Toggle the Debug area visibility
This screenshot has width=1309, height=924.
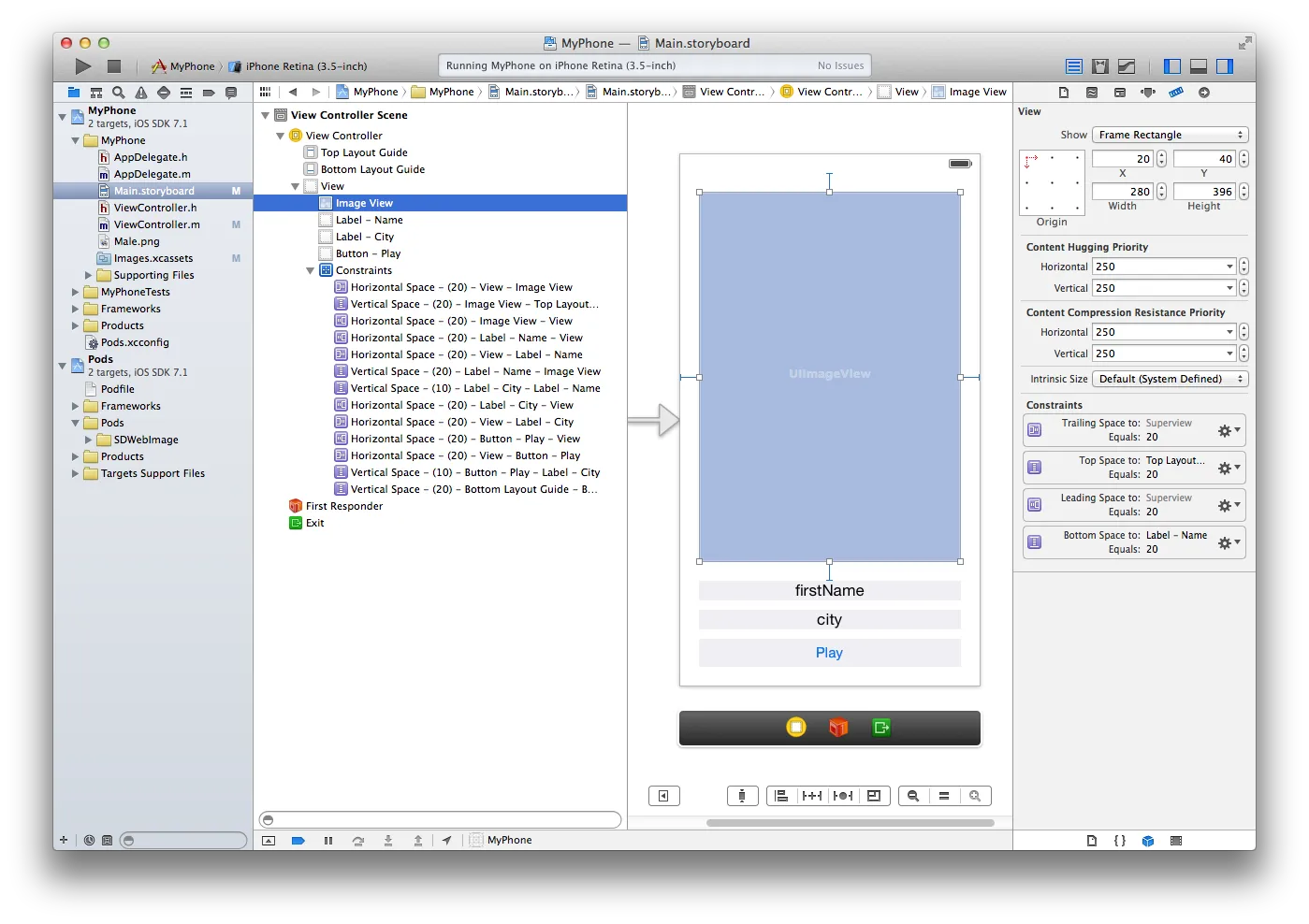1199,66
